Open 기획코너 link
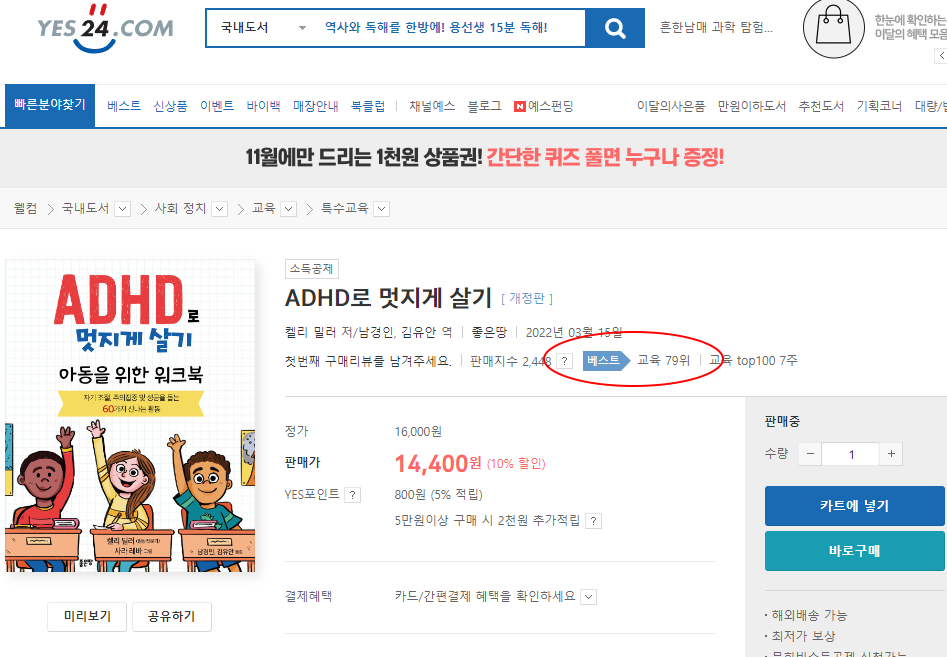Screen dimensions: 947x657 coord(879,106)
